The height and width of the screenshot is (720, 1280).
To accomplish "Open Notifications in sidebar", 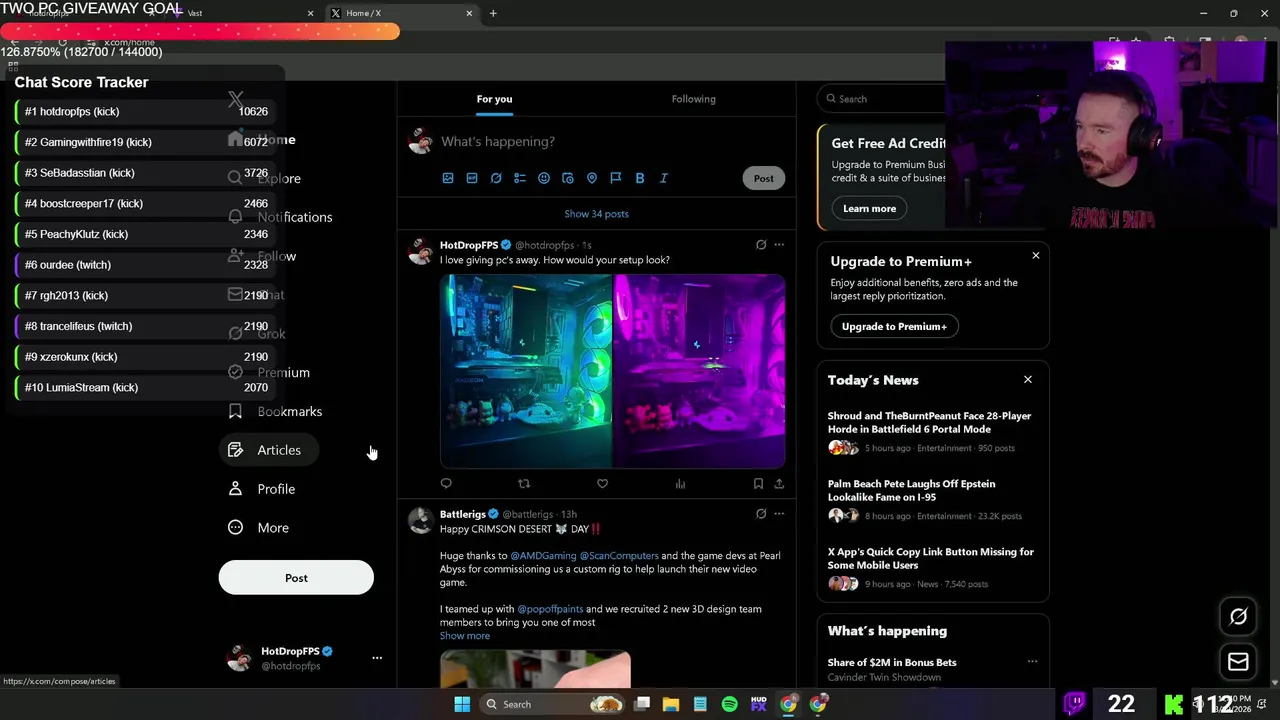I will tap(280, 217).
